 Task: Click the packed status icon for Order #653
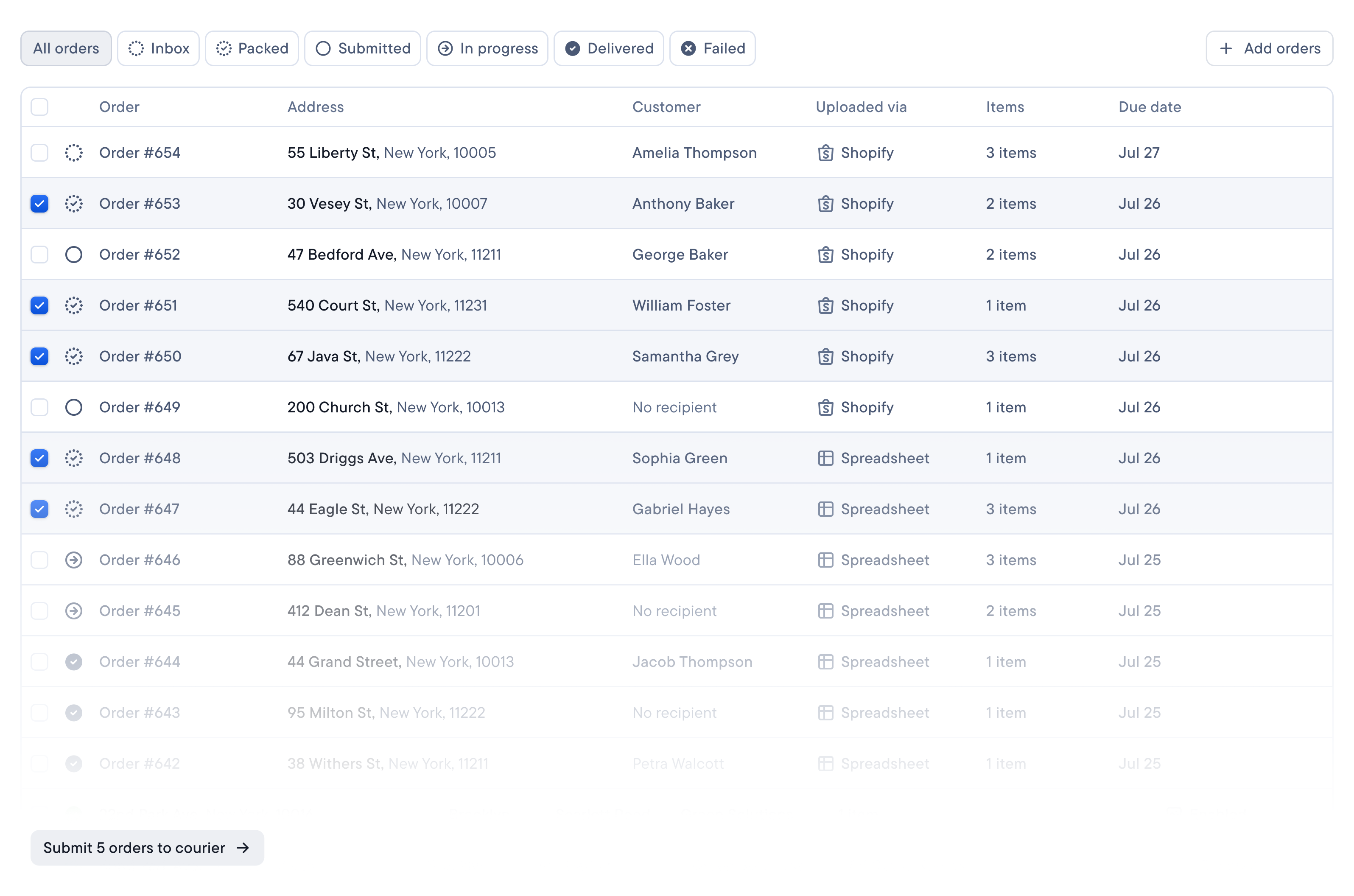(x=74, y=204)
